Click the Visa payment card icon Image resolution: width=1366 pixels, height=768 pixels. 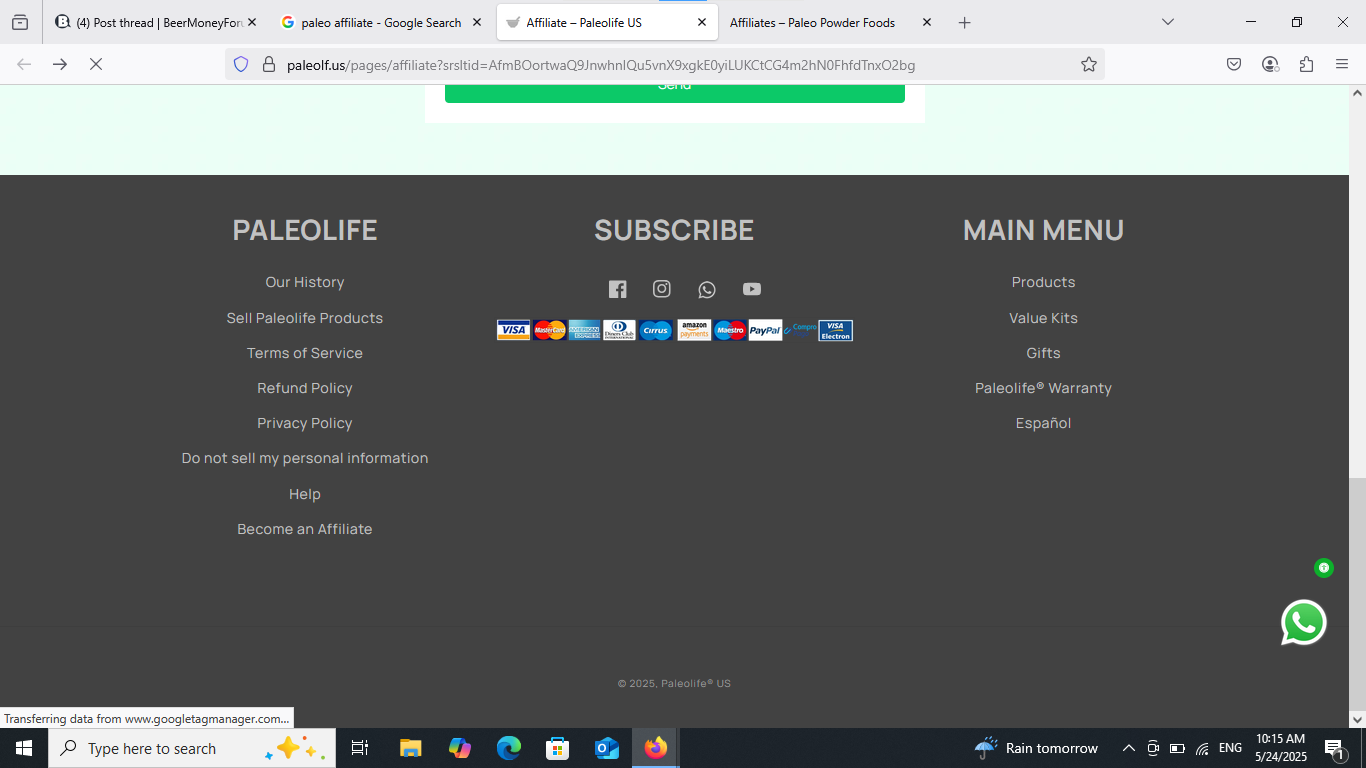coord(514,330)
